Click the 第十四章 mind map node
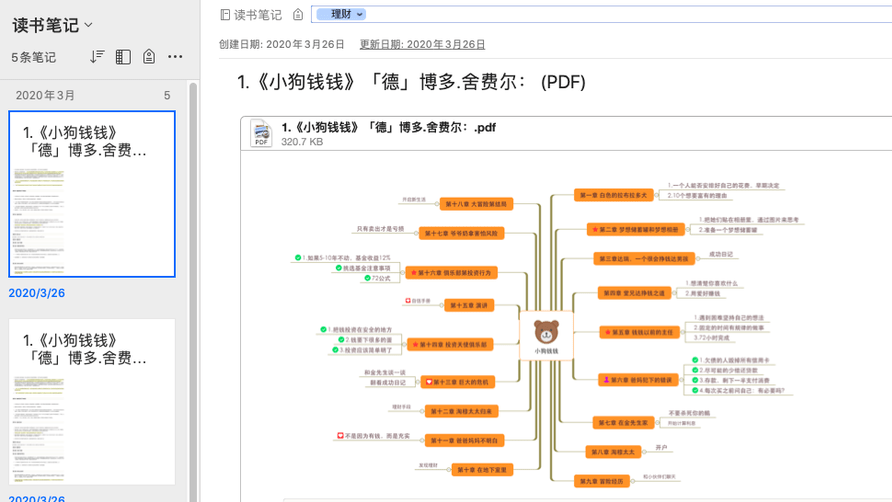 (450, 344)
